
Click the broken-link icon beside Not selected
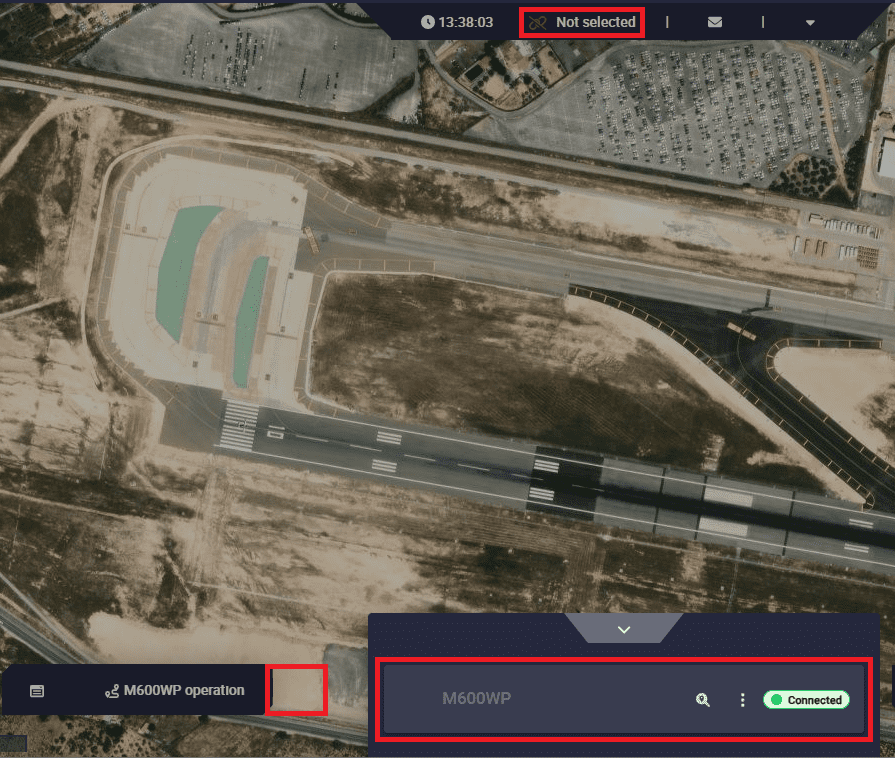point(536,22)
